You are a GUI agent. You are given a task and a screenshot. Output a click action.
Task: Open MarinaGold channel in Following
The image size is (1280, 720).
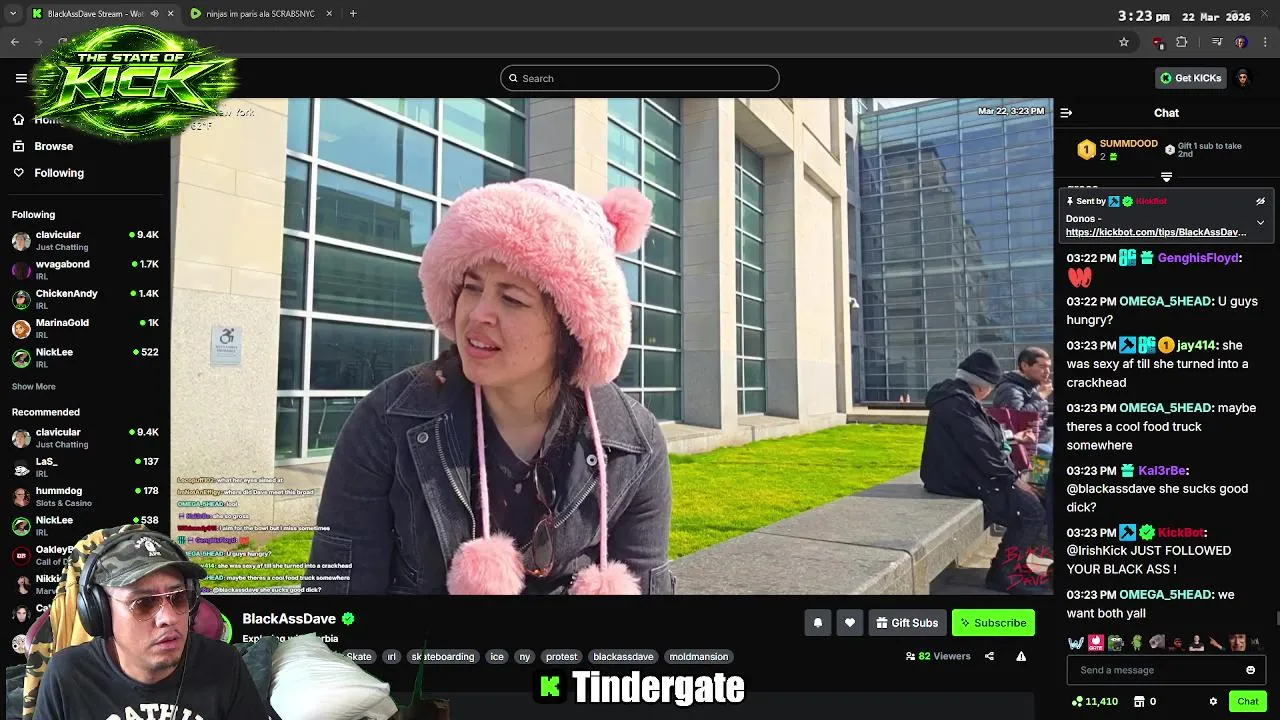click(x=85, y=329)
